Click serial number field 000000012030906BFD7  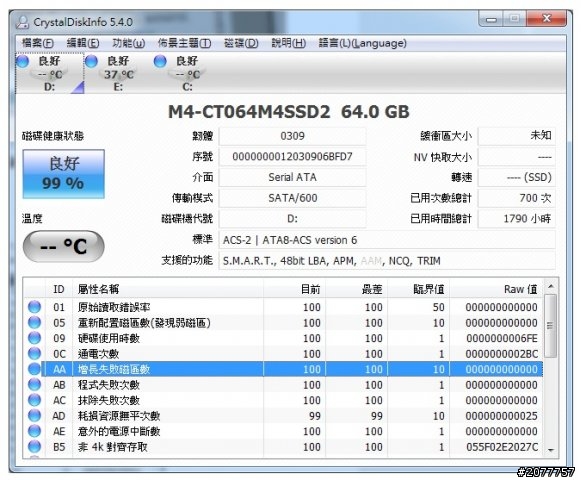point(292,157)
